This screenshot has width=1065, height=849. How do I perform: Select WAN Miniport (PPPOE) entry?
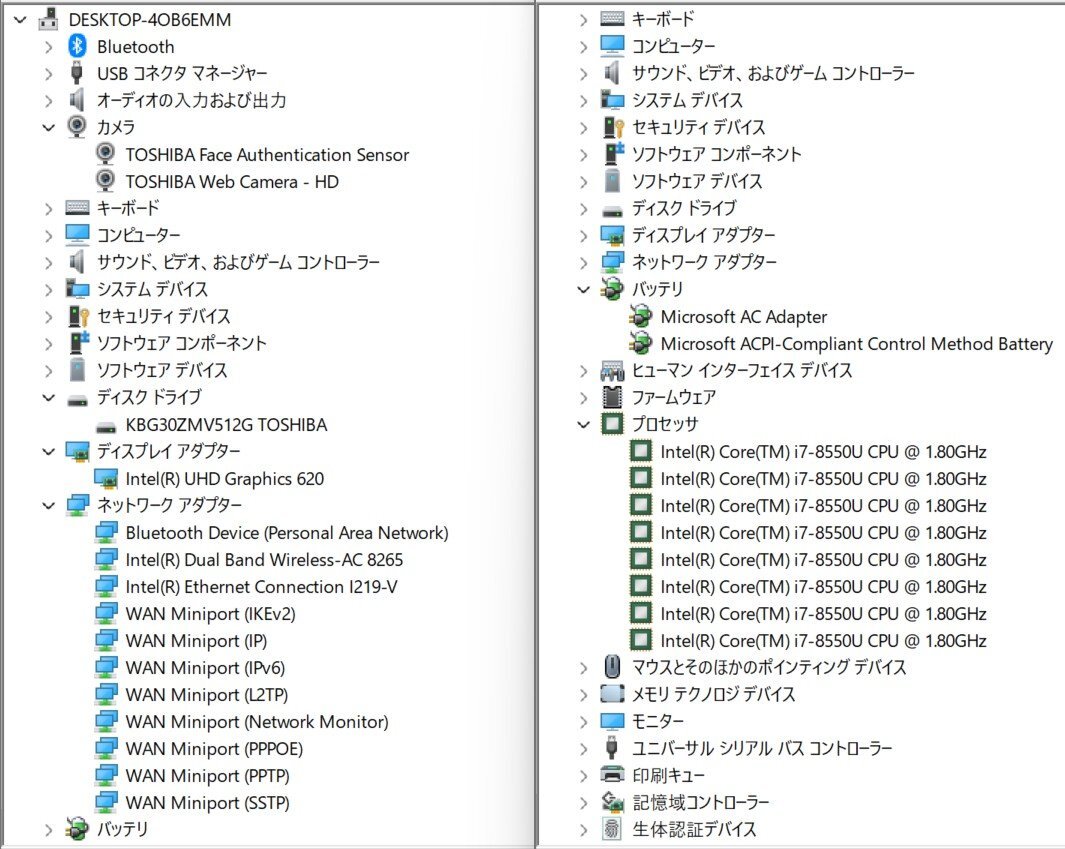click(x=214, y=749)
